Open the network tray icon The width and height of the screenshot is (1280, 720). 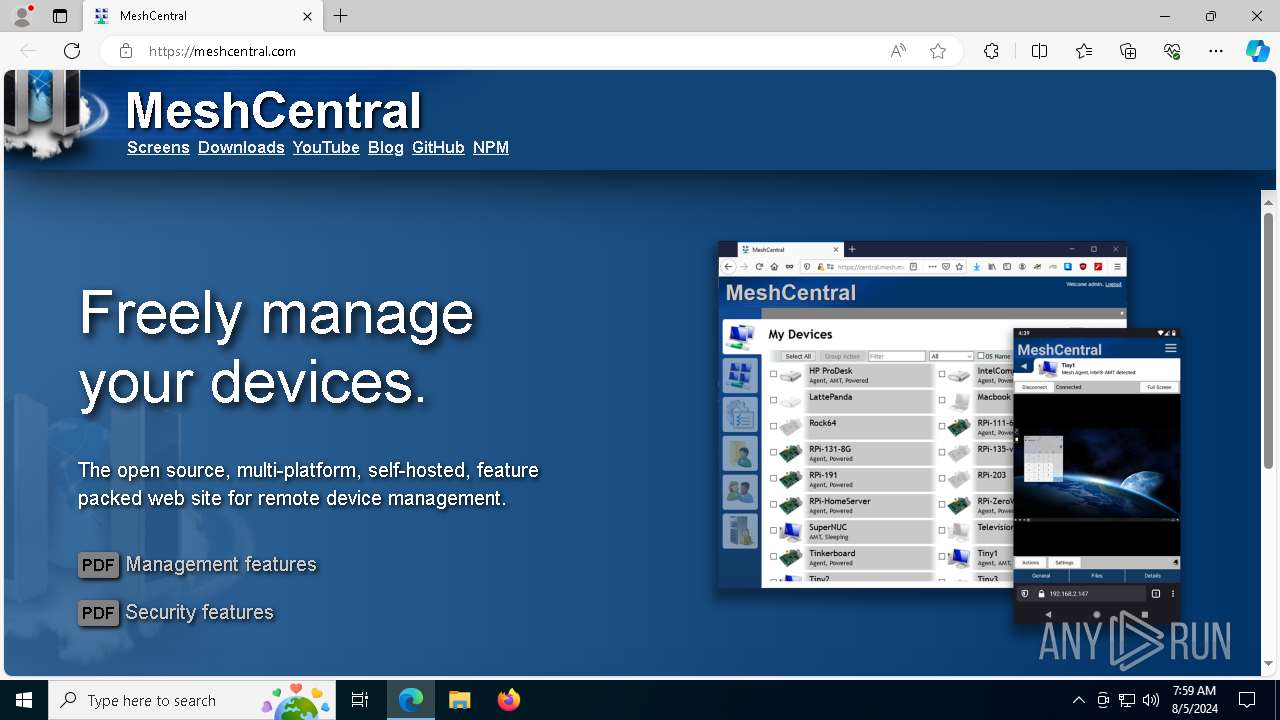point(1127,700)
